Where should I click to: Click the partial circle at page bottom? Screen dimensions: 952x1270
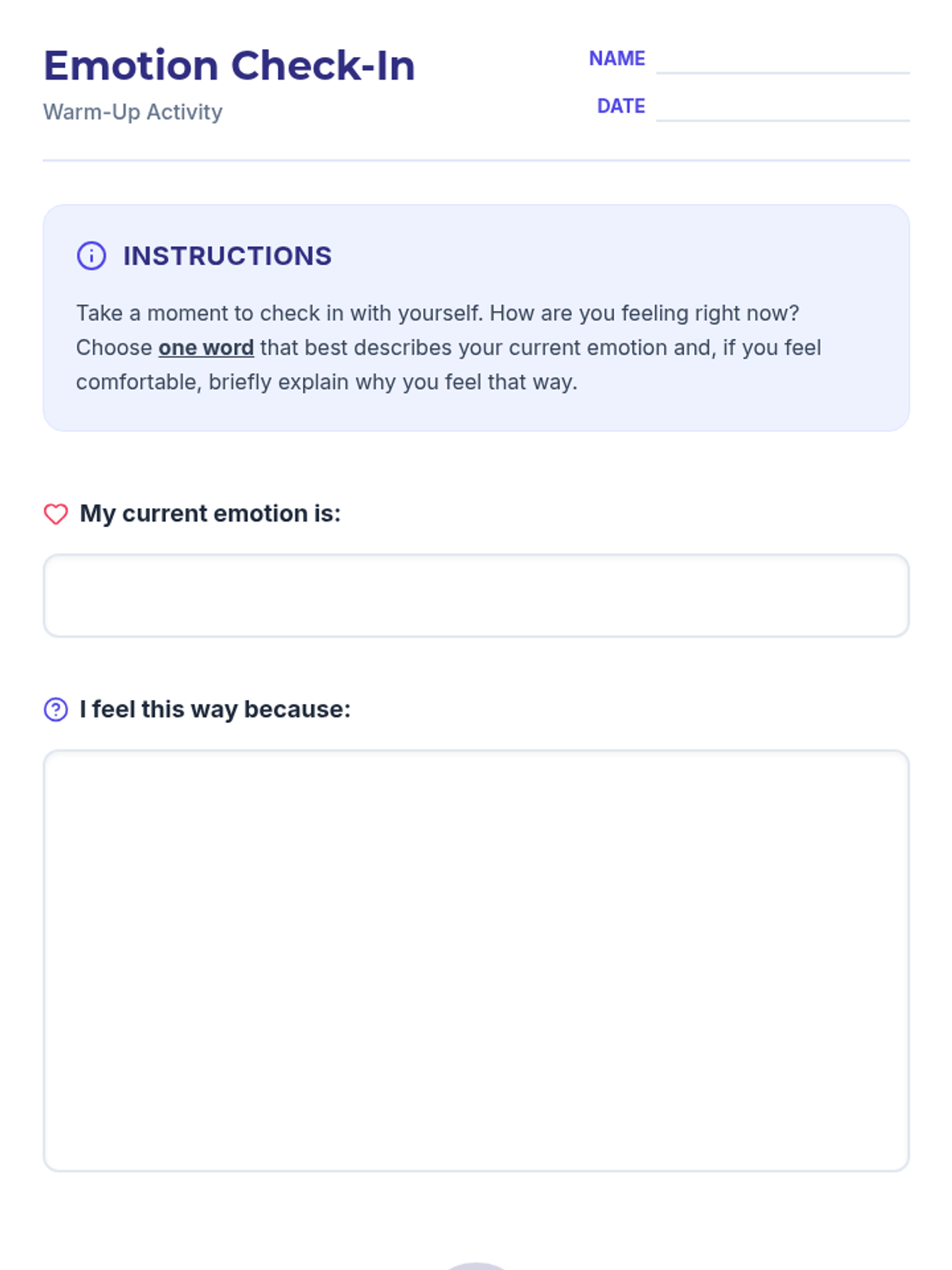[476, 1266]
